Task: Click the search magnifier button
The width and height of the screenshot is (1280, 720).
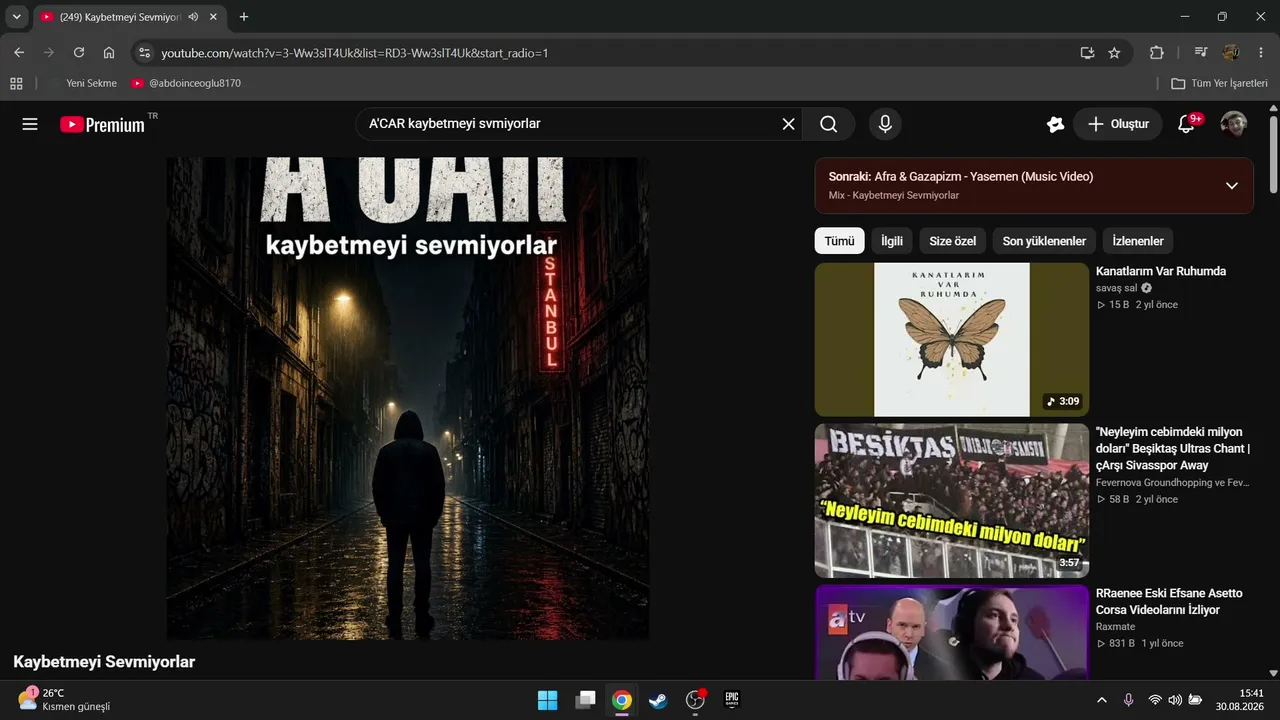Action: click(x=829, y=124)
